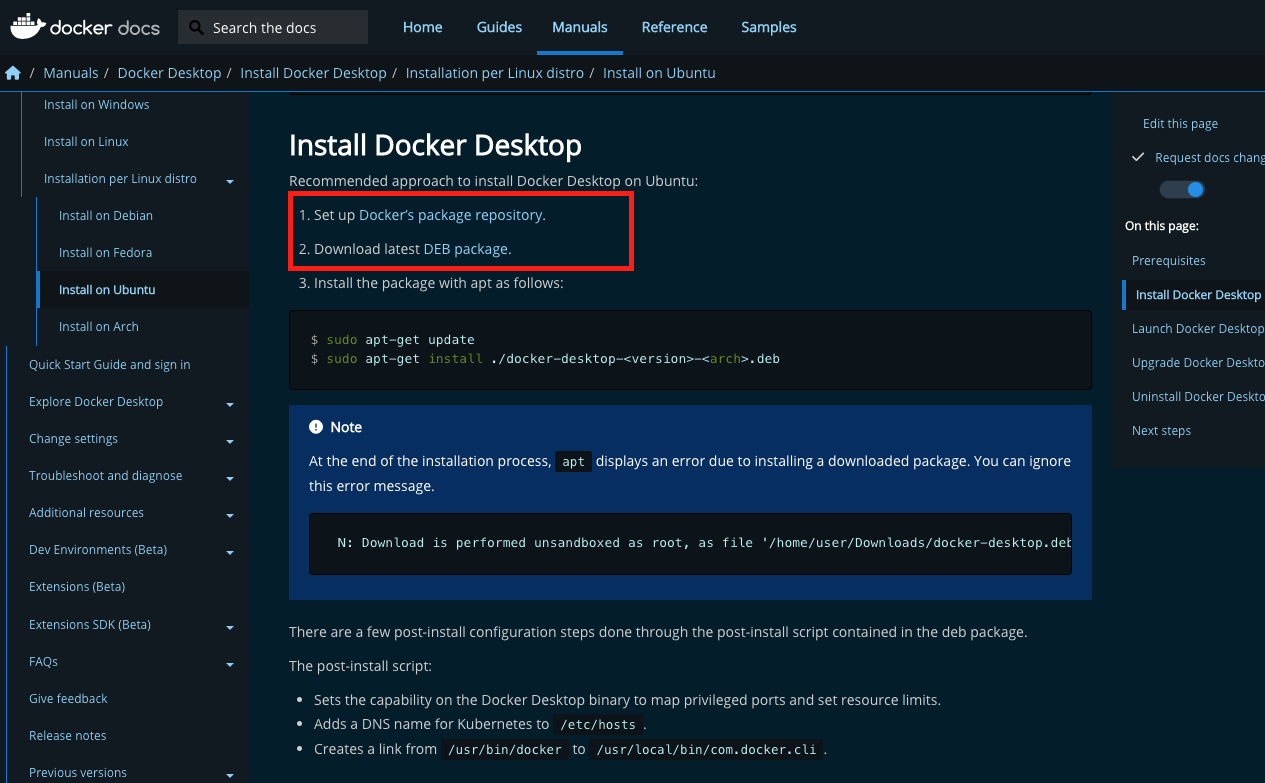Image resolution: width=1265 pixels, height=783 pixels.
Task: Open Docker Desktop breadcrumb link
Action: coord(169,73)
